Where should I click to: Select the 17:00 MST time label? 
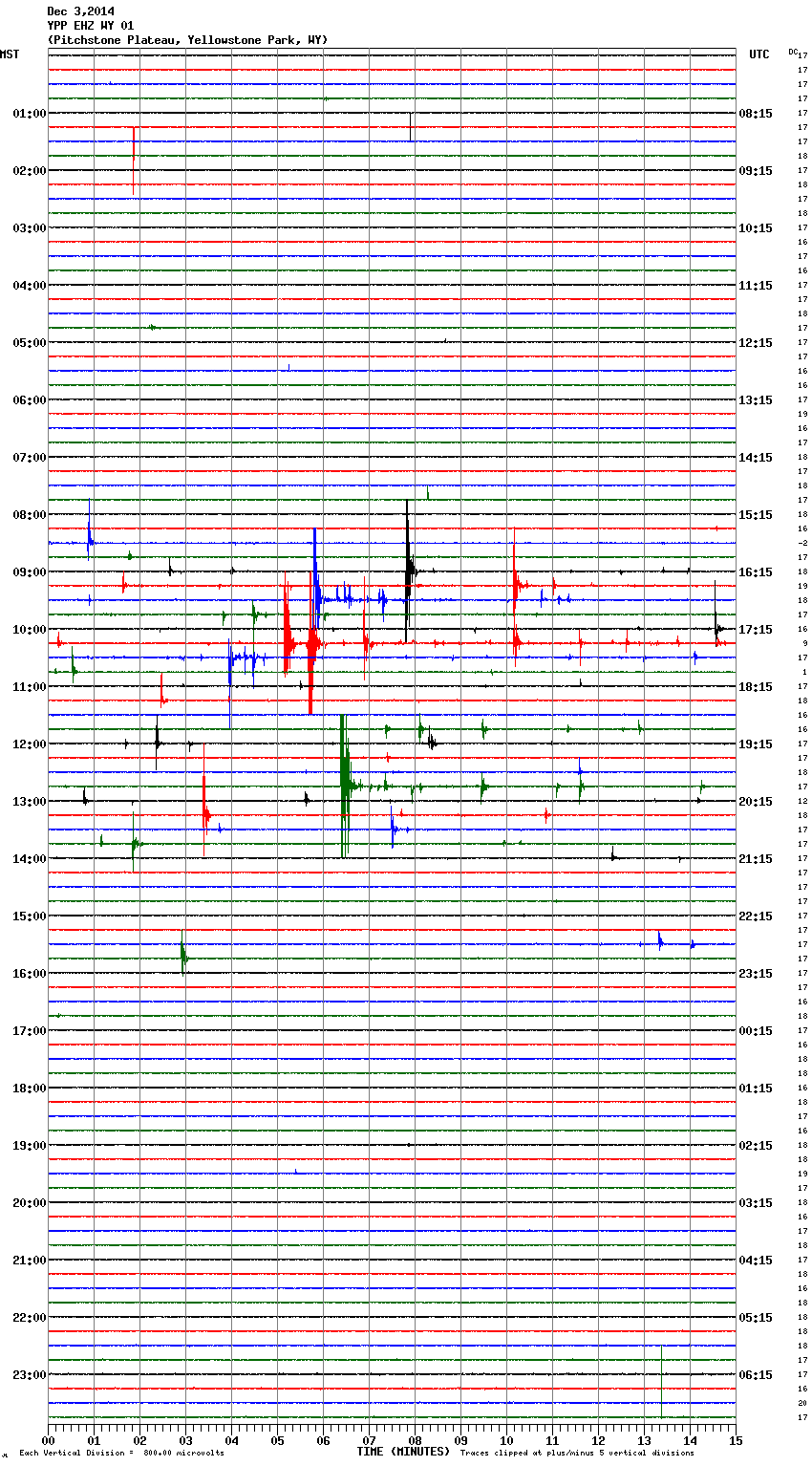coord(30,1031)
